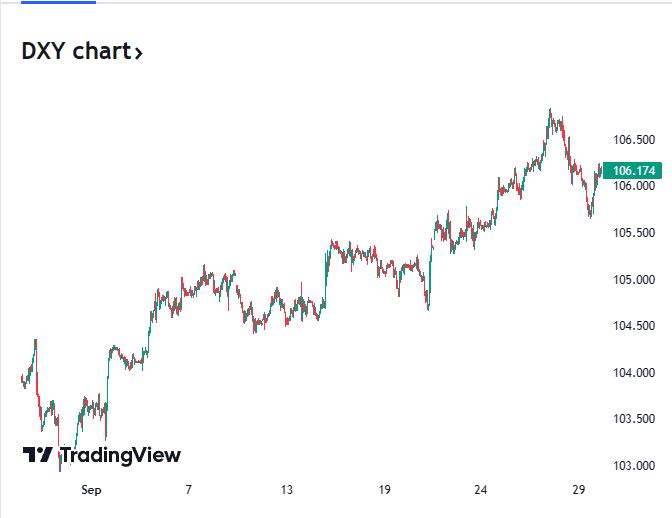Click the Sep date label on time axis

pos(91,490)
